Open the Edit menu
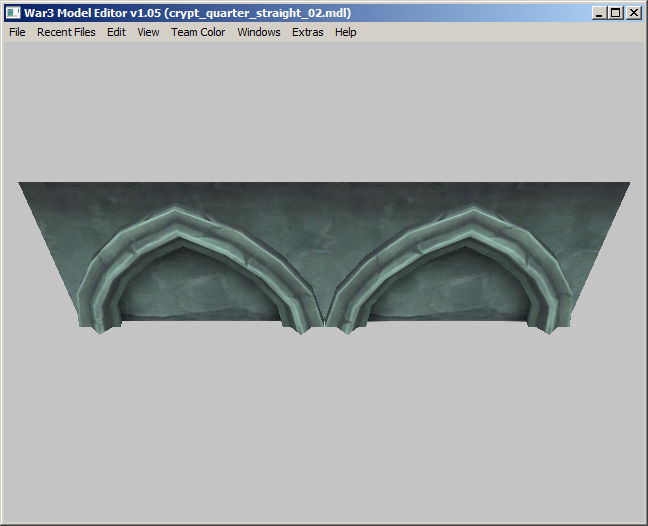Viewport: 648px width, 526px height. [x=116, y=32]
